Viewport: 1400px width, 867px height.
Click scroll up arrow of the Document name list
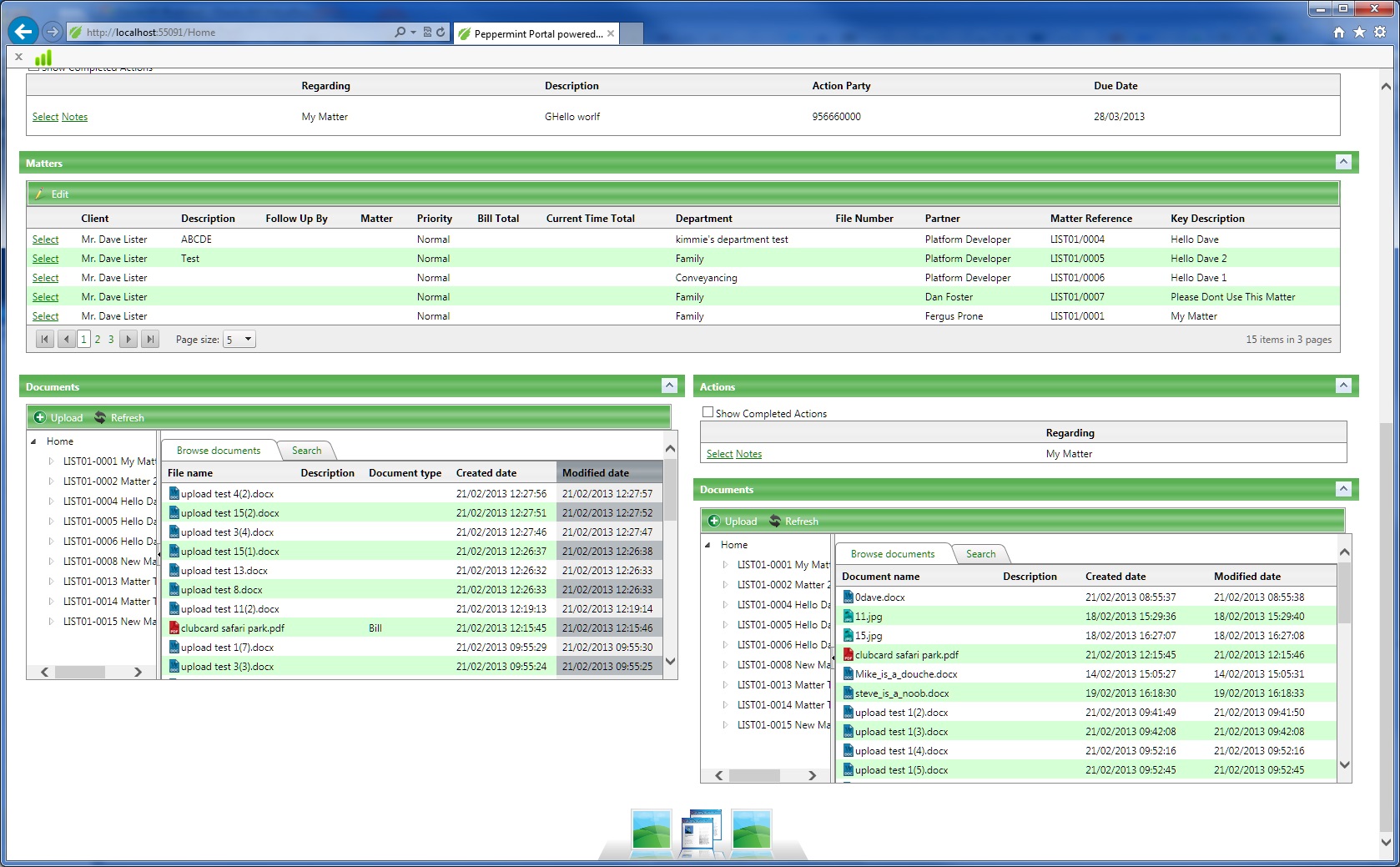pos(1344,552)
